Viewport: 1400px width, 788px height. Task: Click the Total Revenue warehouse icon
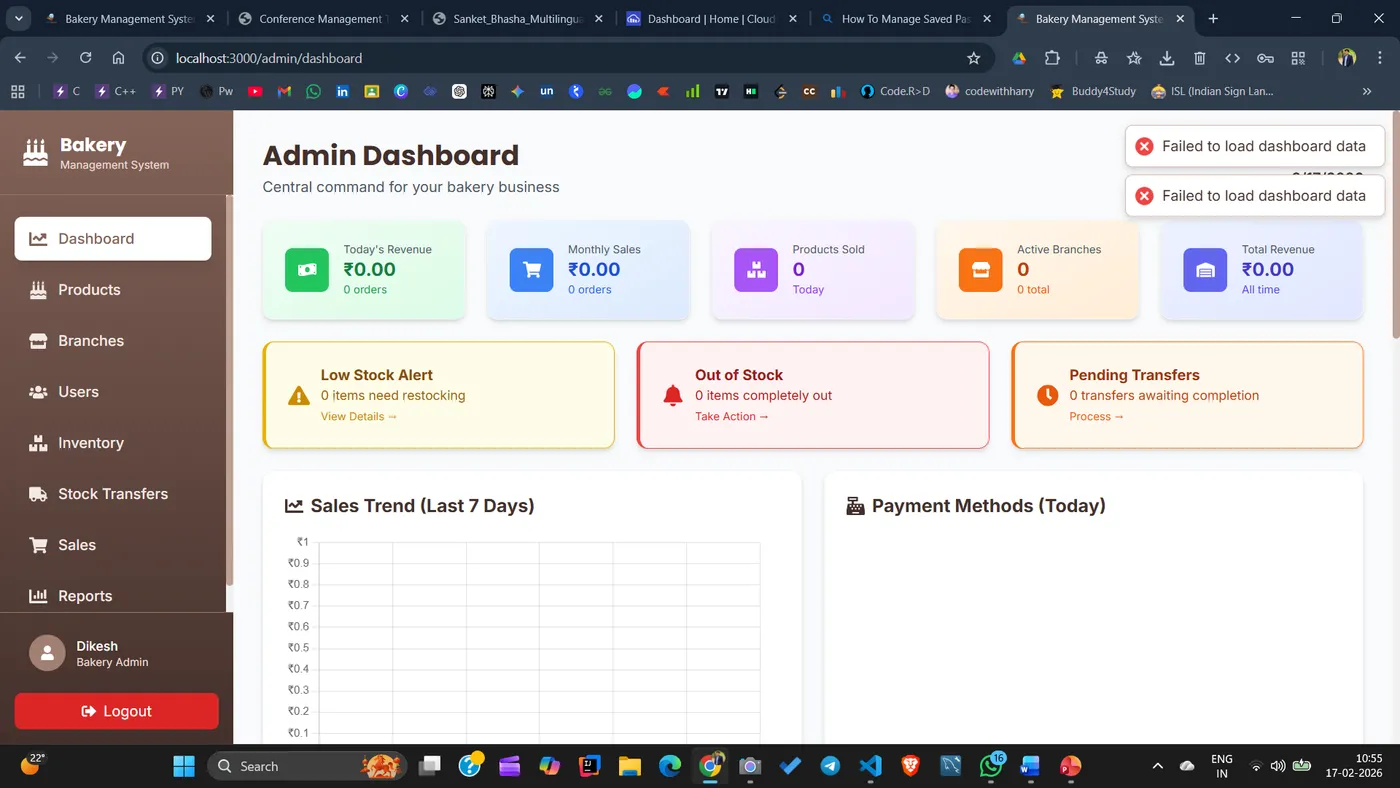[1205, 270]
